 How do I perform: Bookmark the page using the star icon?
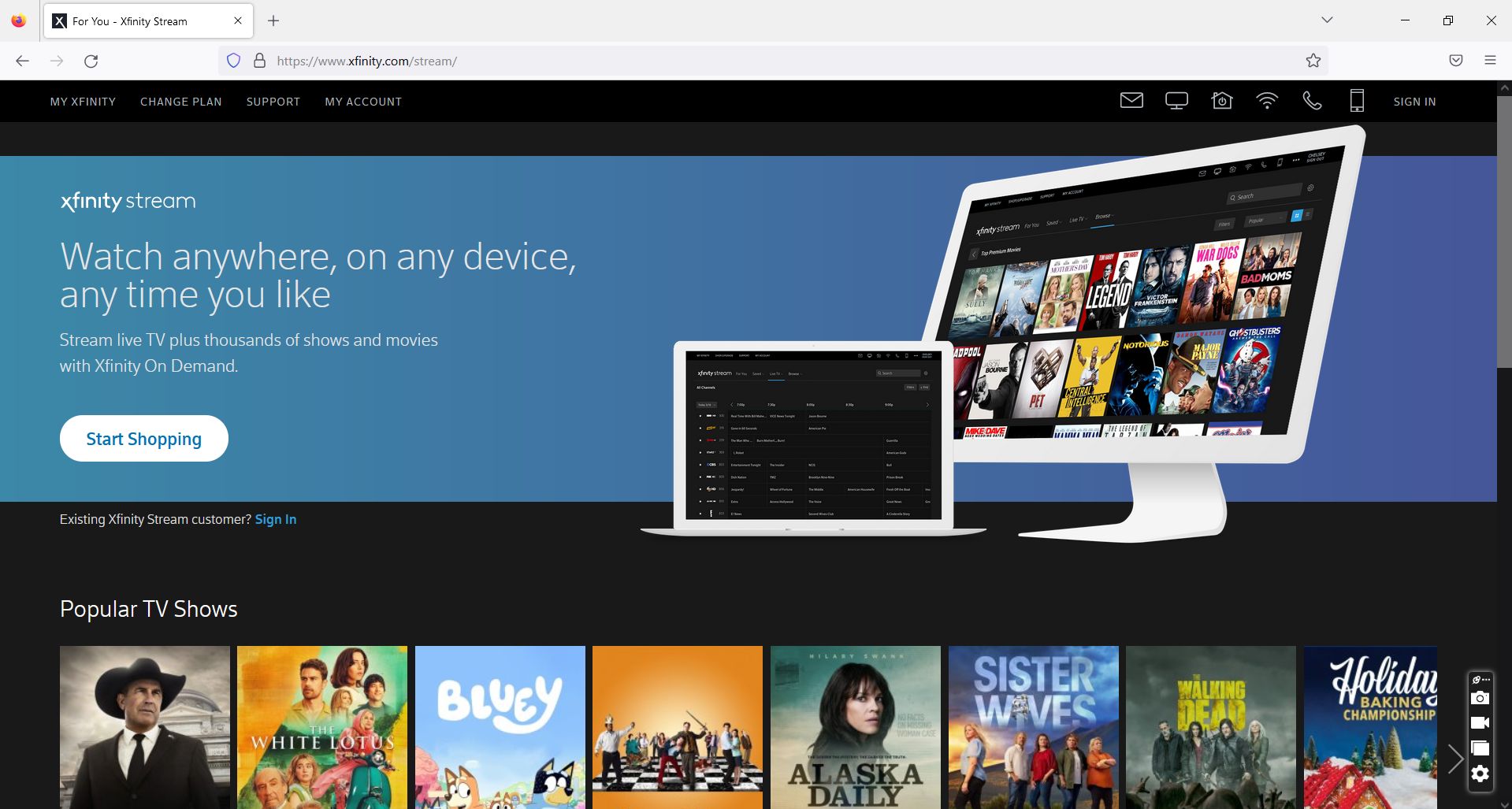tap(1313, 60)
